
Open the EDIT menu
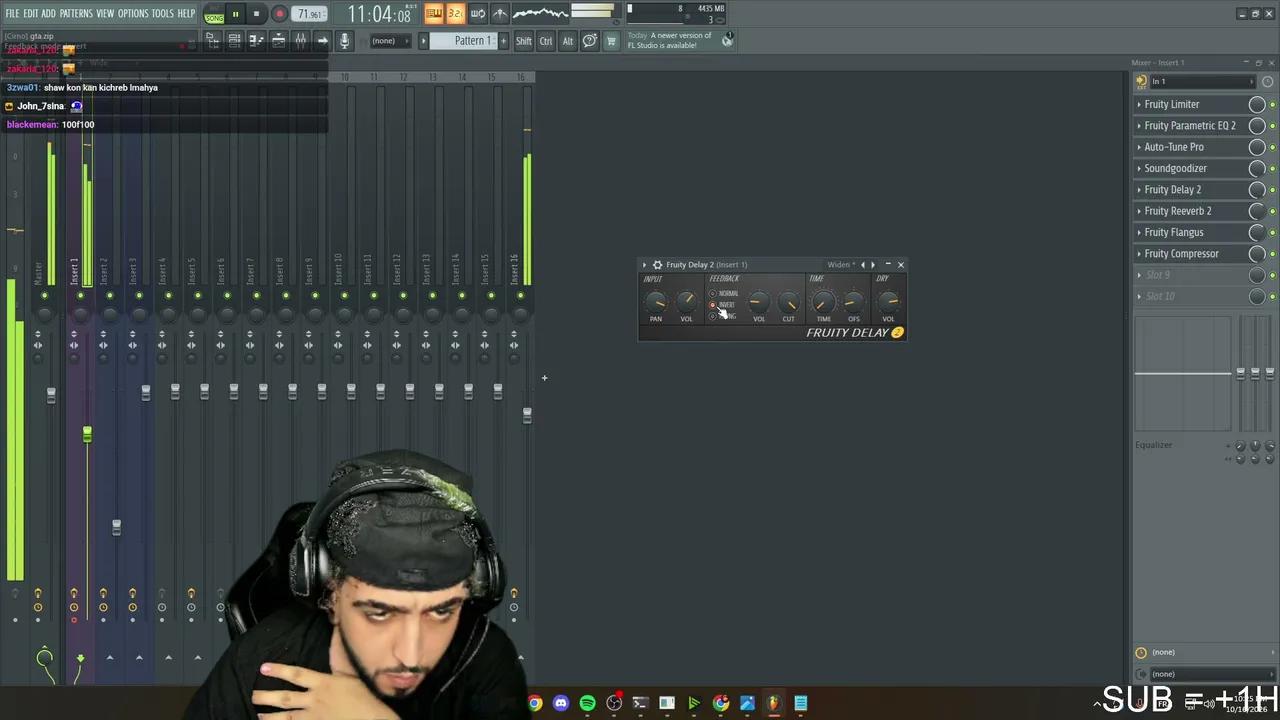pyautogui.click(x=31, y=13)
